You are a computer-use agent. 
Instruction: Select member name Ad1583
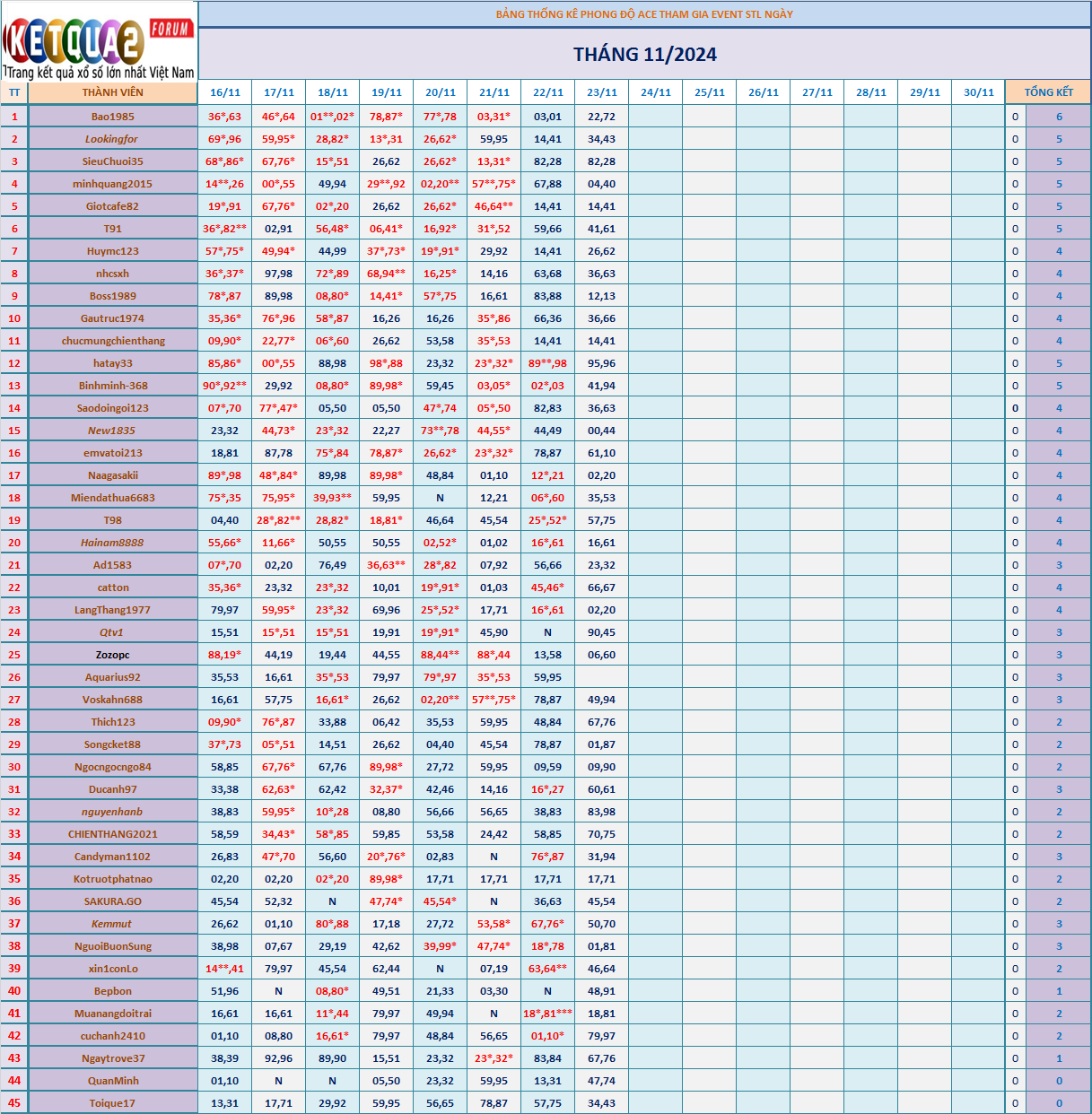[113, 565]
